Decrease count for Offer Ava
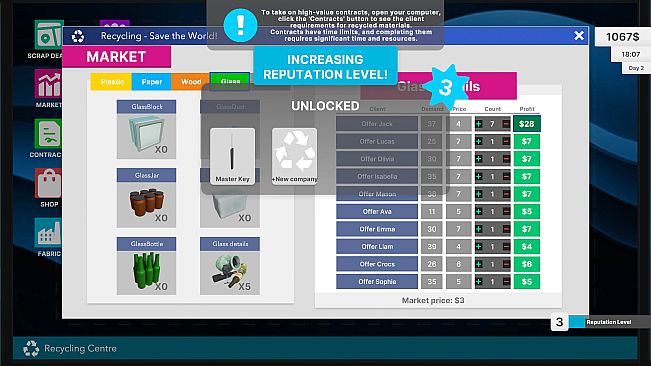This screenshot has width=651, height=366. click(x=506, y=211)
